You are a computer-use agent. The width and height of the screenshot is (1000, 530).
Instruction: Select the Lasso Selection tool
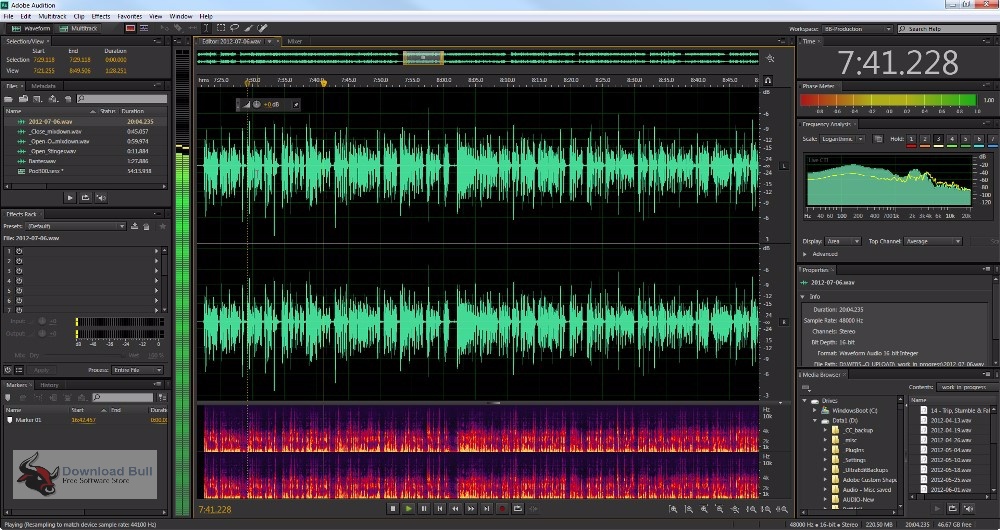pos(235,28)
